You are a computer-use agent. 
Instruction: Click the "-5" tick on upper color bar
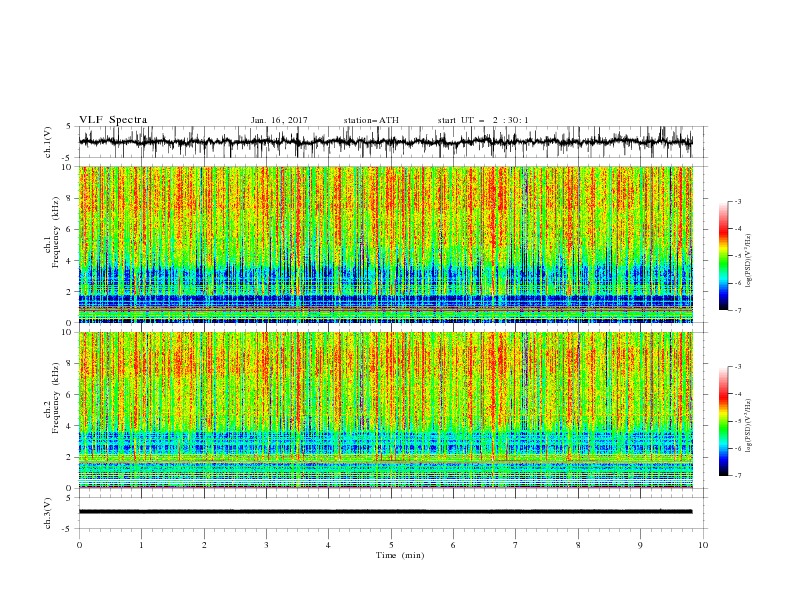coord(738,256)
